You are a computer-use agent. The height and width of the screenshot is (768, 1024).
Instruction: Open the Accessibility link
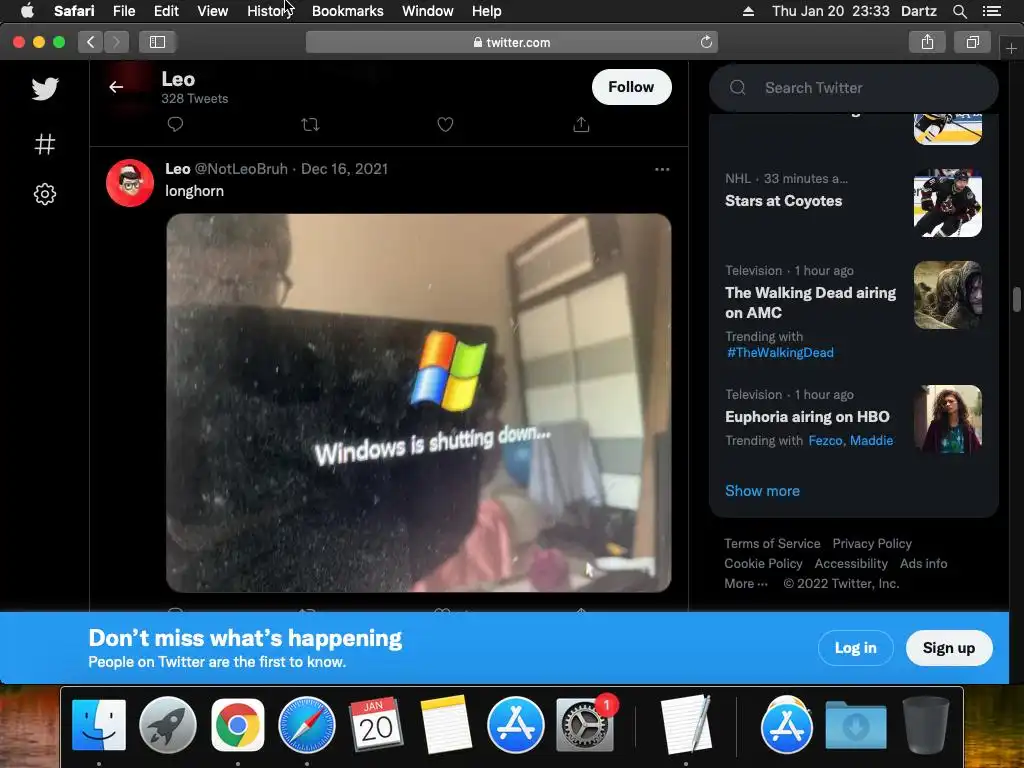(851, 564)
